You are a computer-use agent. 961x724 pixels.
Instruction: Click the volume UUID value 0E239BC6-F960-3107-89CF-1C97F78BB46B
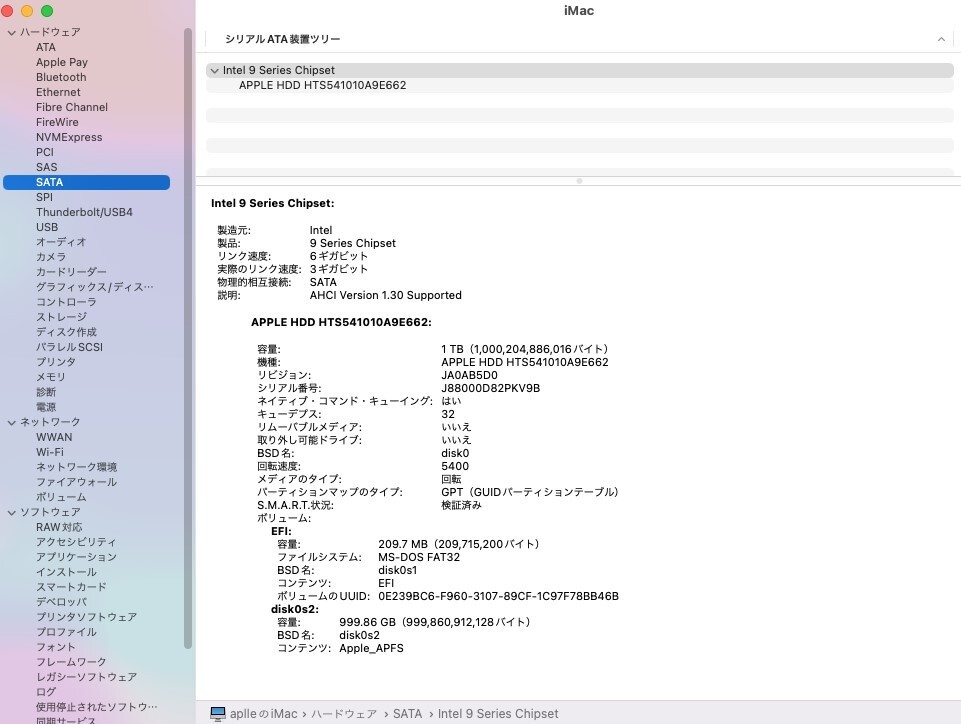498,596
